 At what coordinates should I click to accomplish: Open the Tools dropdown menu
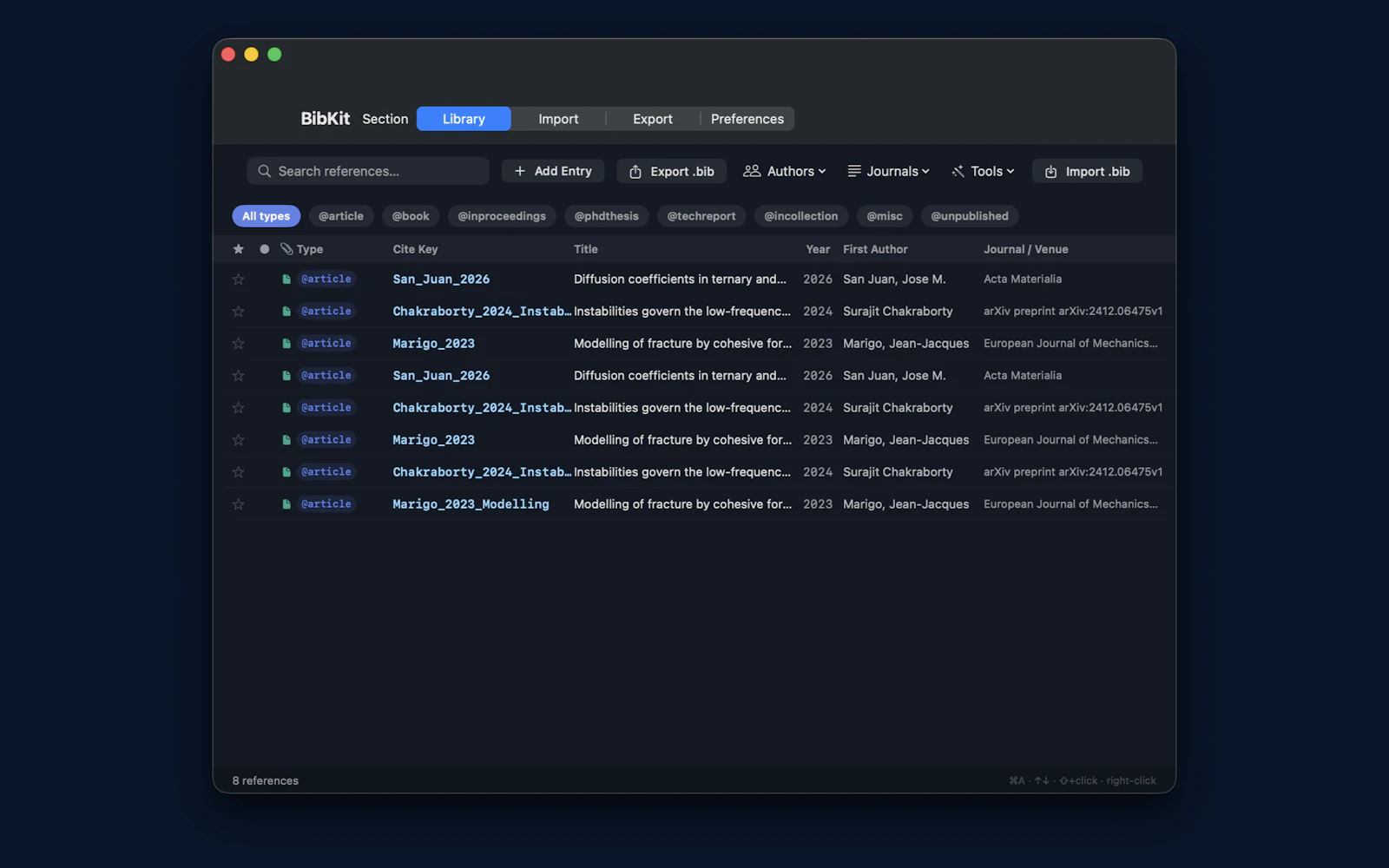click(984, 171)
